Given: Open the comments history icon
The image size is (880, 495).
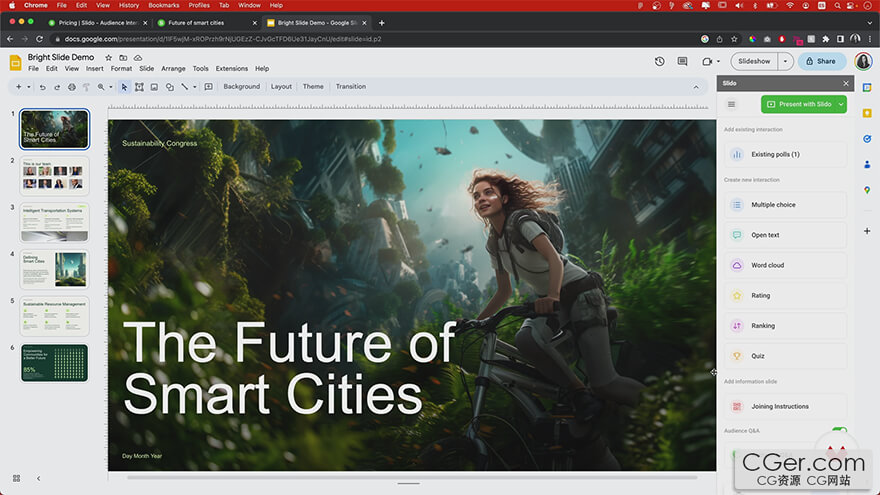Looking at the screenshot, I should [x=682, y=61].
